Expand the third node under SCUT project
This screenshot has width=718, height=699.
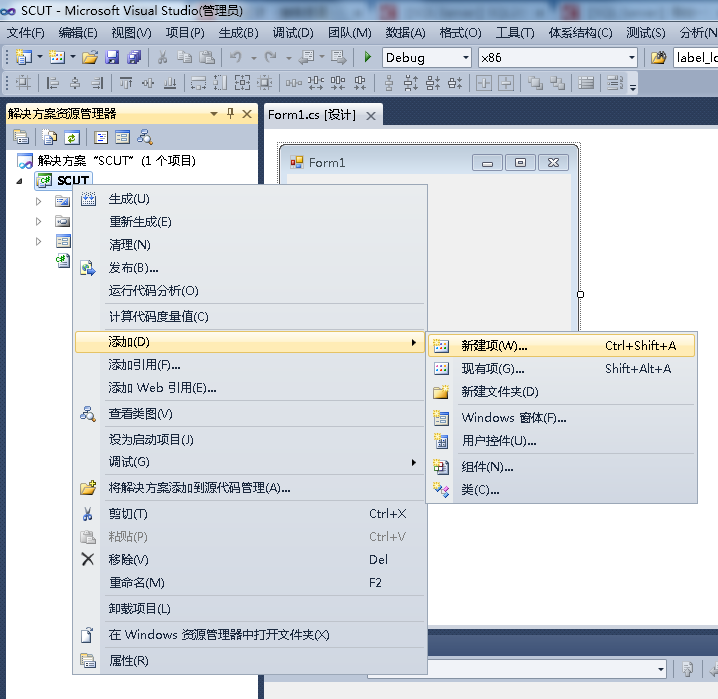tap(38, 241)
